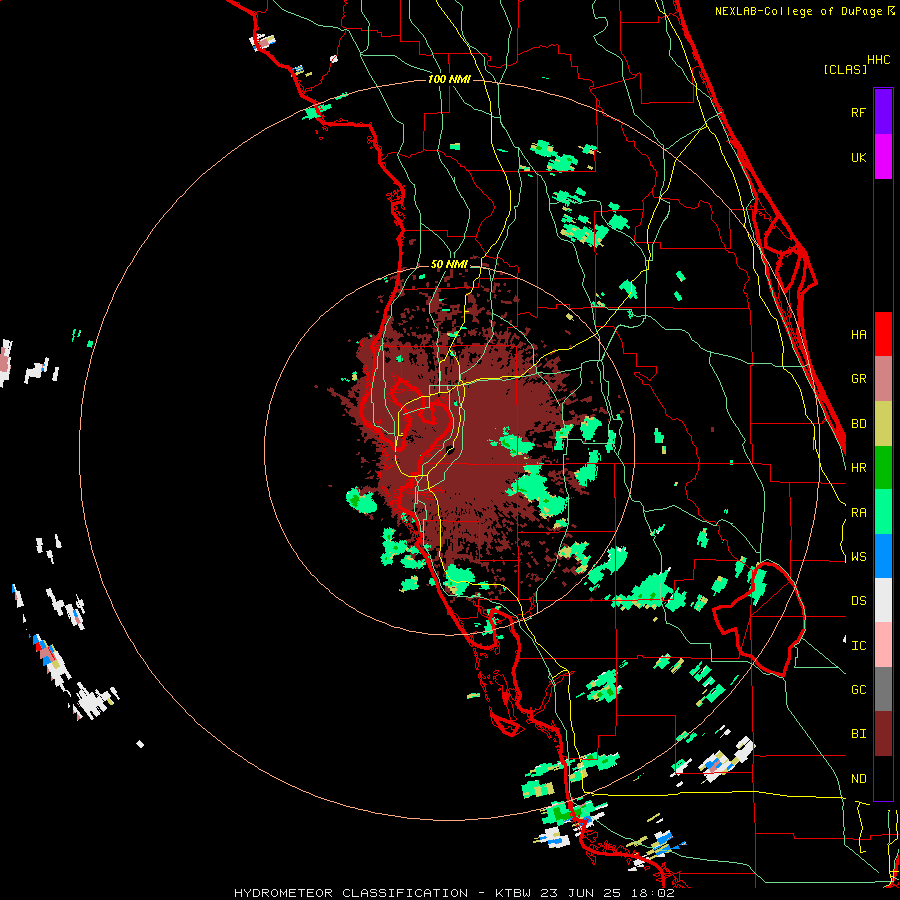Click the 100 NMI range ring label
Screen dimensions: 900x900
pyautogui.click(x=449, y=79)
